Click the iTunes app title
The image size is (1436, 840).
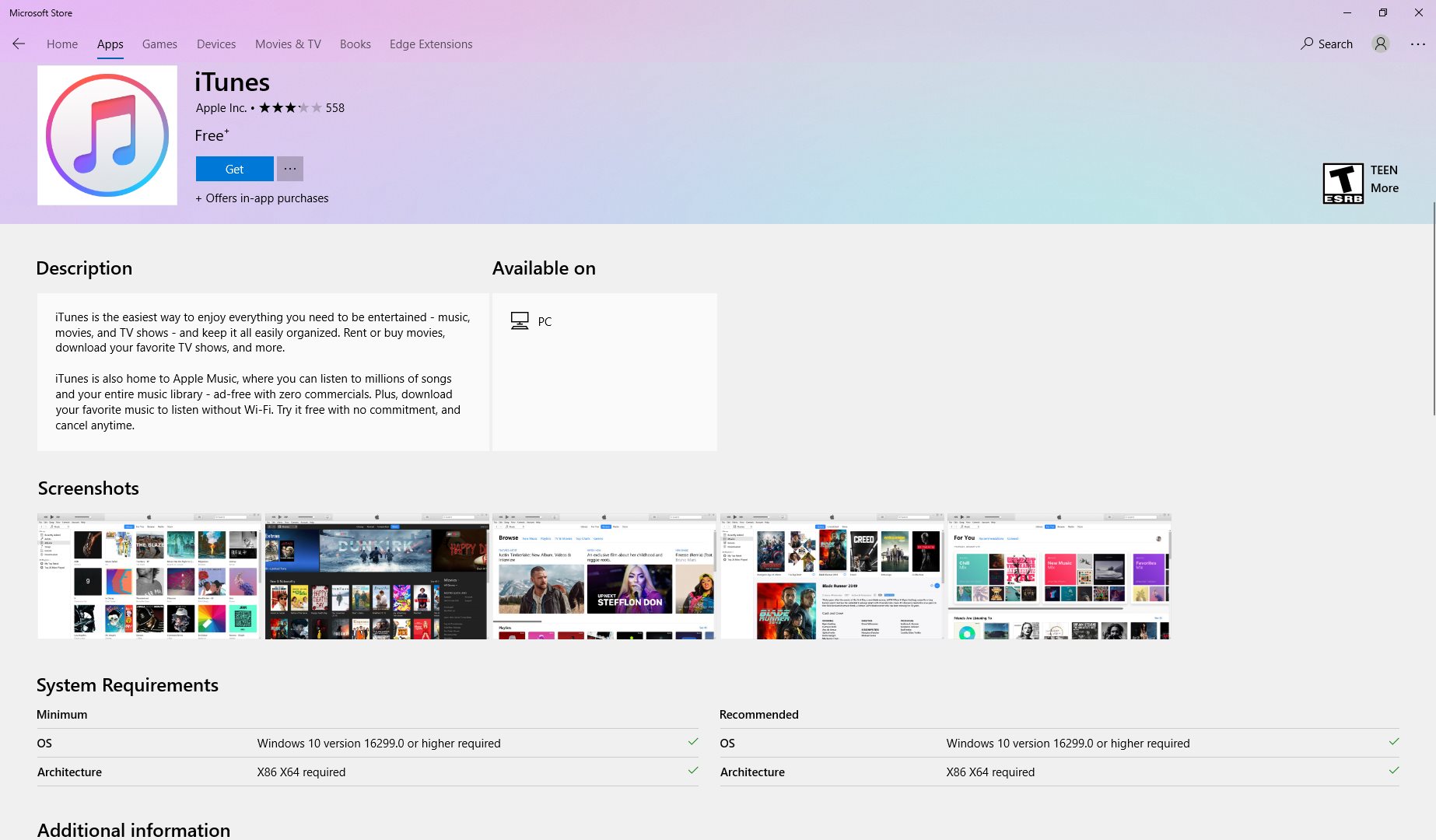(x=232, y=82)
